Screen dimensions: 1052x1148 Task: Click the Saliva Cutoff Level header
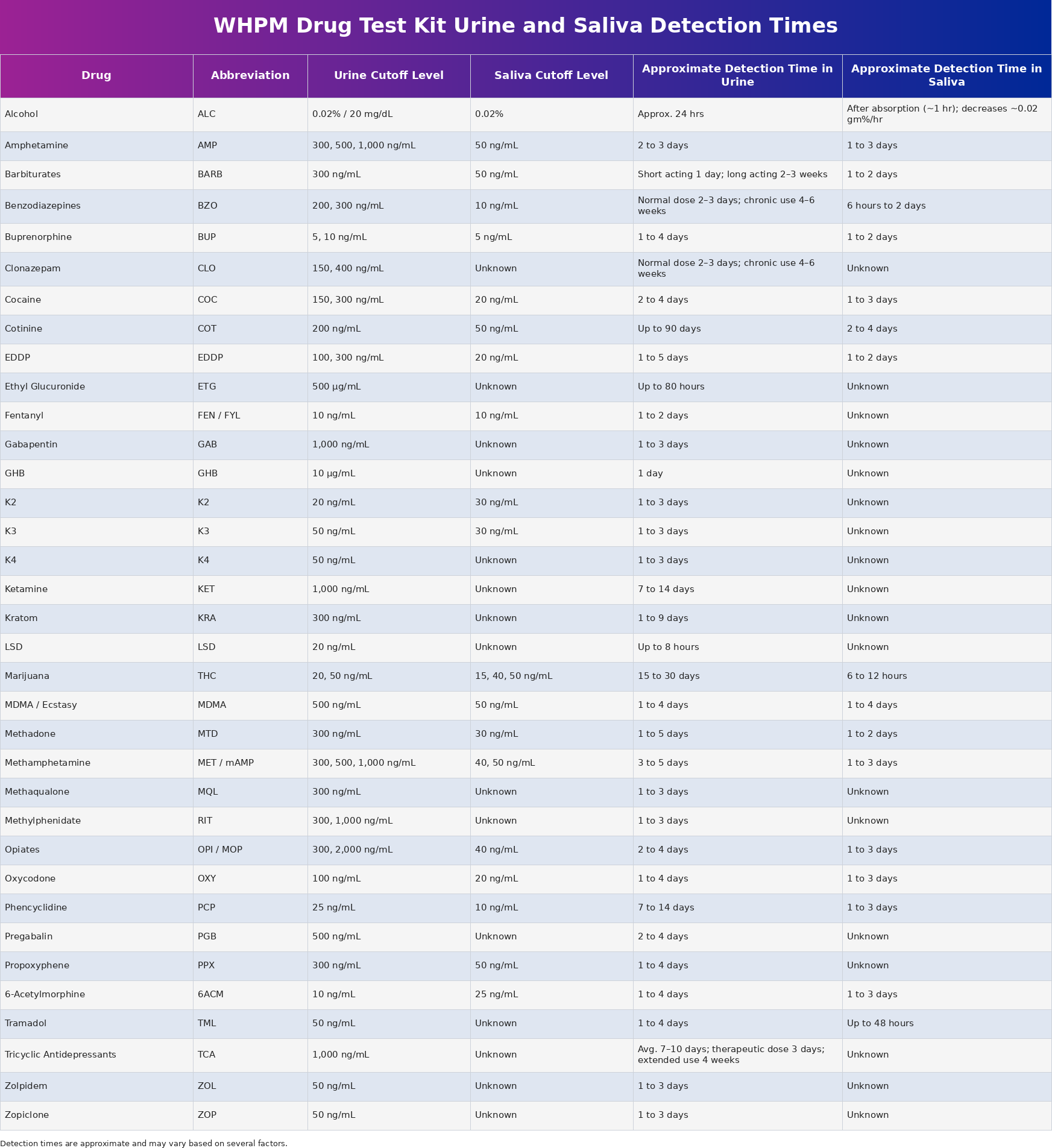point(551,75)
